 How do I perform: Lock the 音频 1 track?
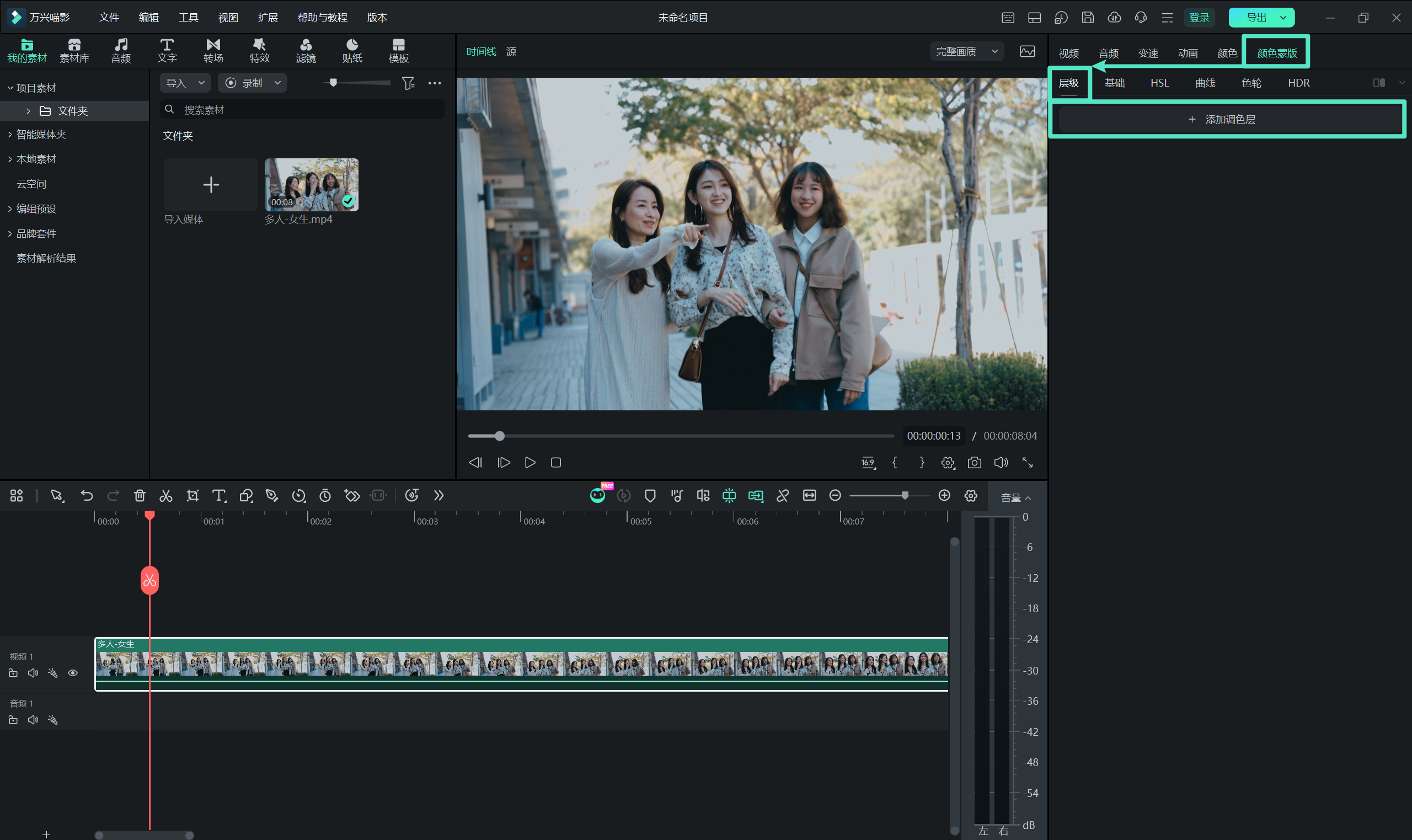13,720
